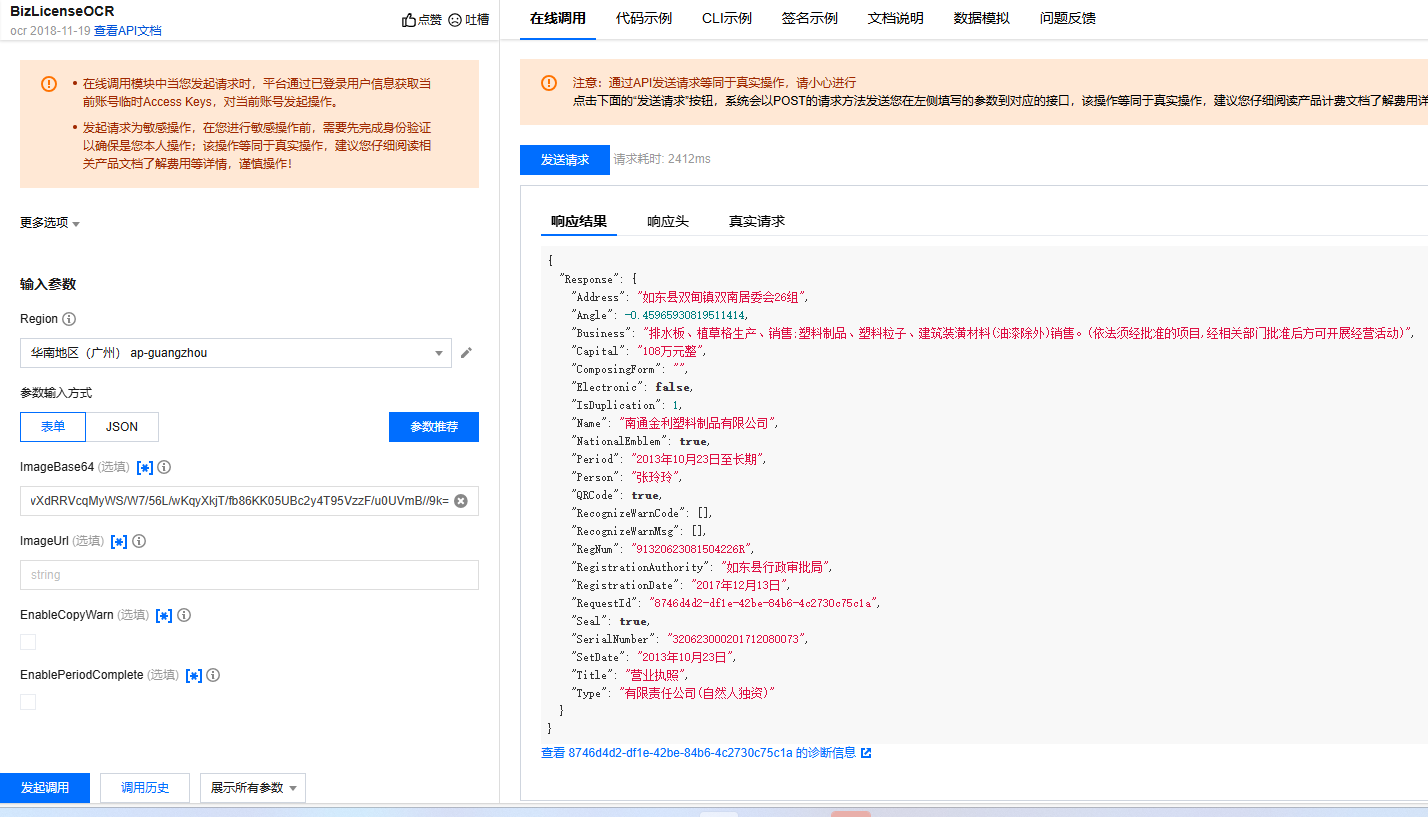This screenshot has width=1428, height=817.
Task: Click the [*] variable icon next to ImageBase64
Action: tap(145, 467)
